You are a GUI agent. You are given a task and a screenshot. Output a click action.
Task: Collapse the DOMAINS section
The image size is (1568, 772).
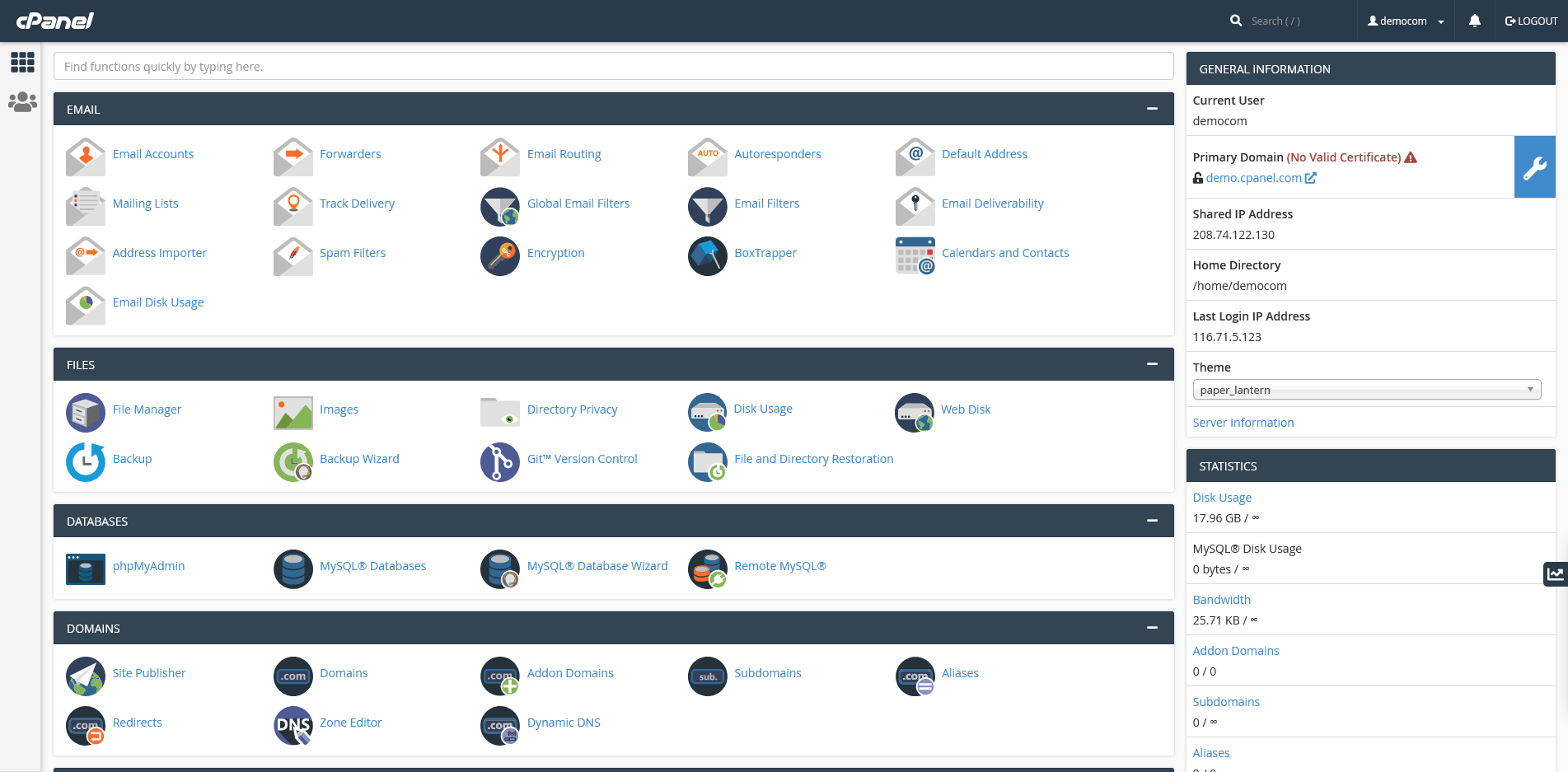pos(1152,628)
